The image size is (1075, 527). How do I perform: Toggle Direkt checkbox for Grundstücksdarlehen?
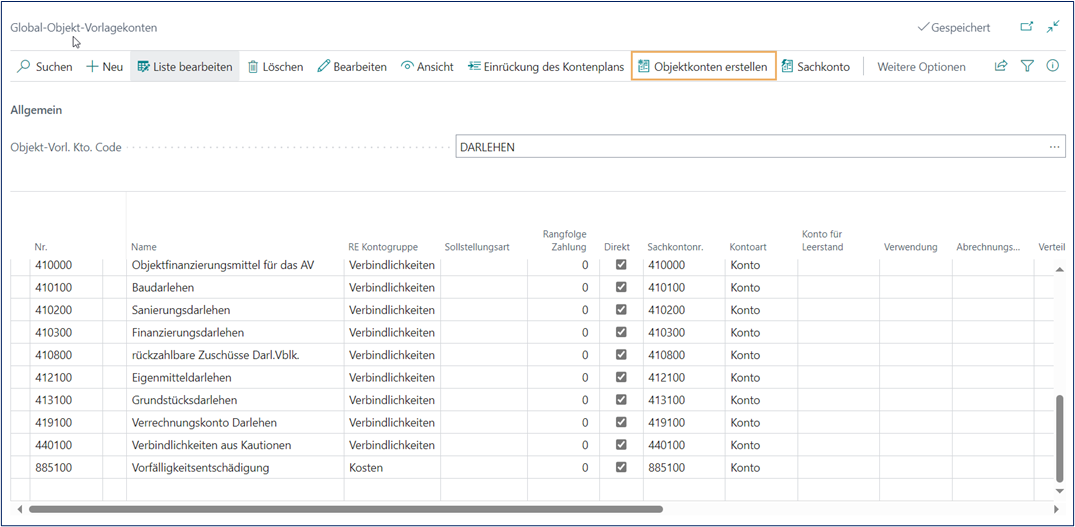[x=621, y=400]
